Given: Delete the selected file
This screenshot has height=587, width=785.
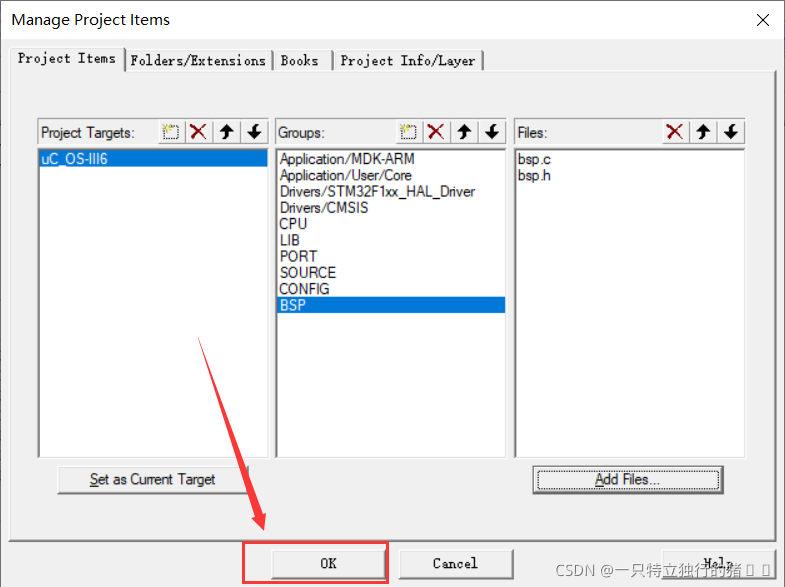Looking at the screenshot, I should coord(675,132).
